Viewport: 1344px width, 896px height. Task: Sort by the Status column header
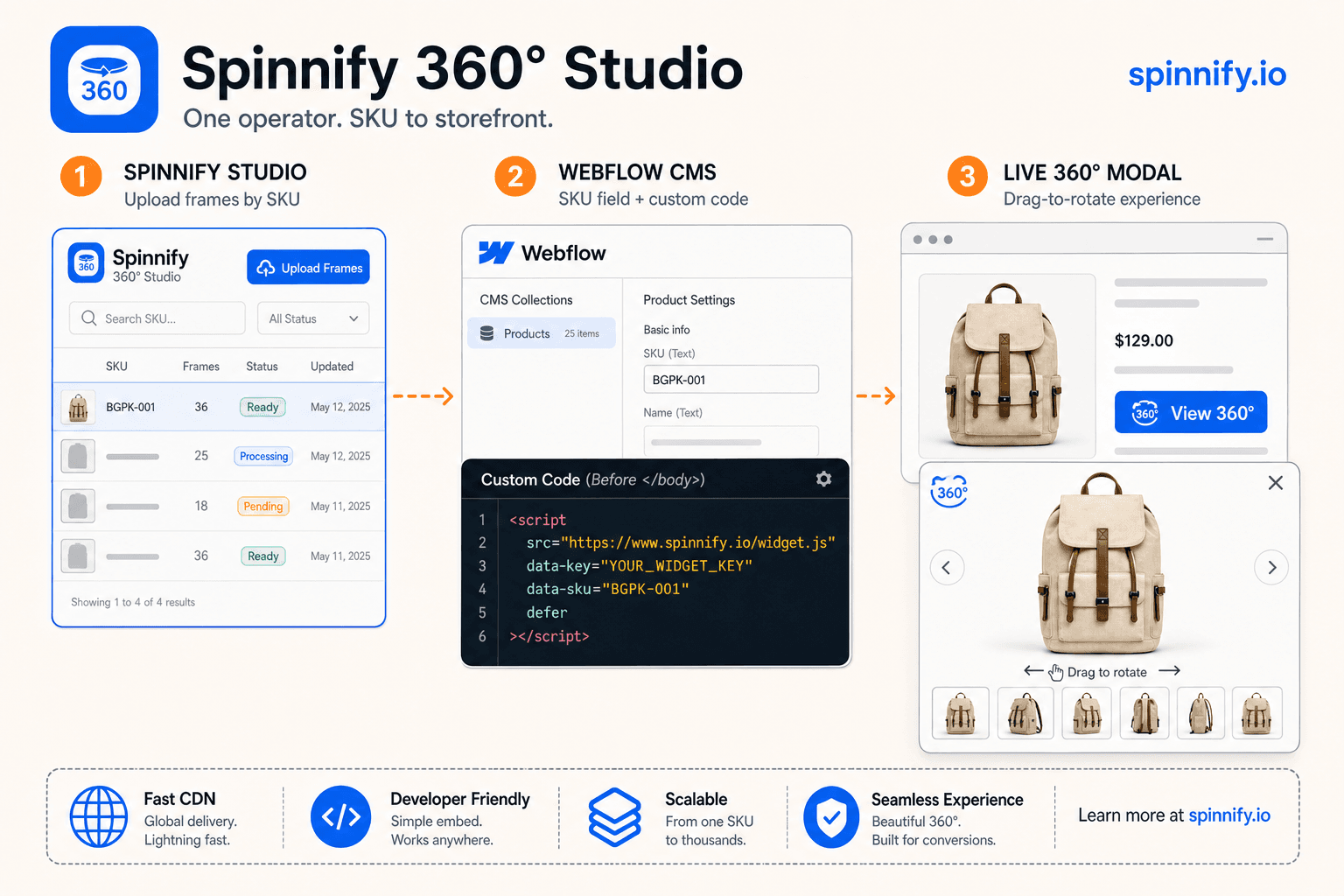(x=262, y=367)
